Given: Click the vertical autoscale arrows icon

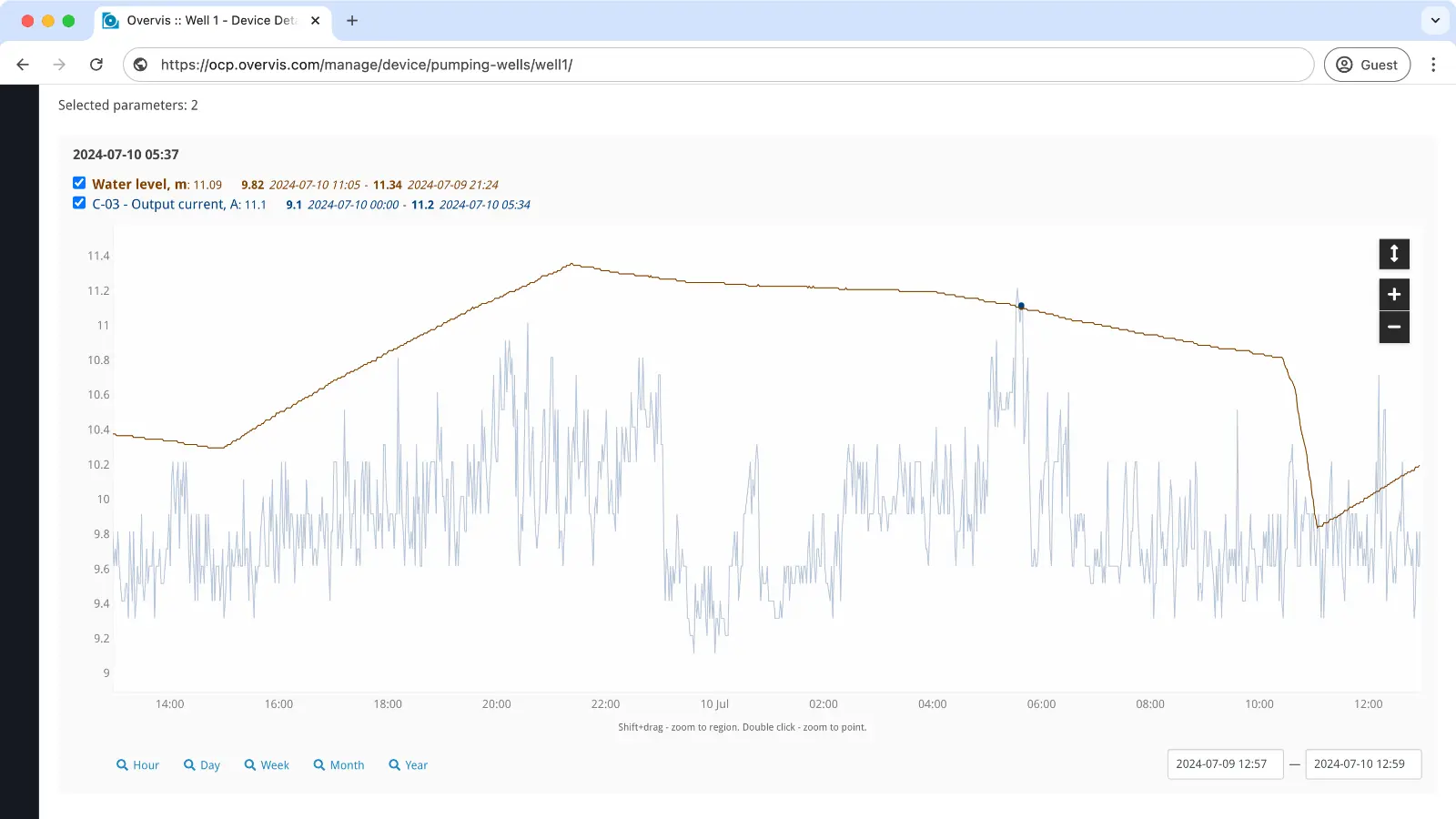Looking at the screenshot, I should 1394,254.
